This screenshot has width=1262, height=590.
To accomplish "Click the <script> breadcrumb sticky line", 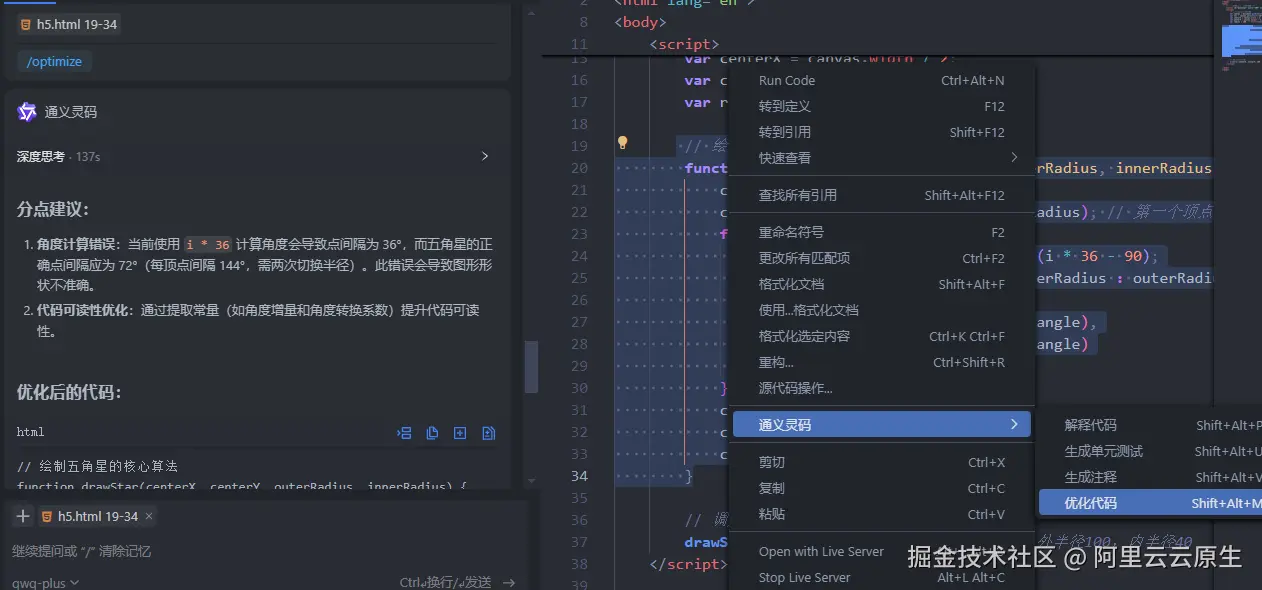I will click(x=684, y=44).
